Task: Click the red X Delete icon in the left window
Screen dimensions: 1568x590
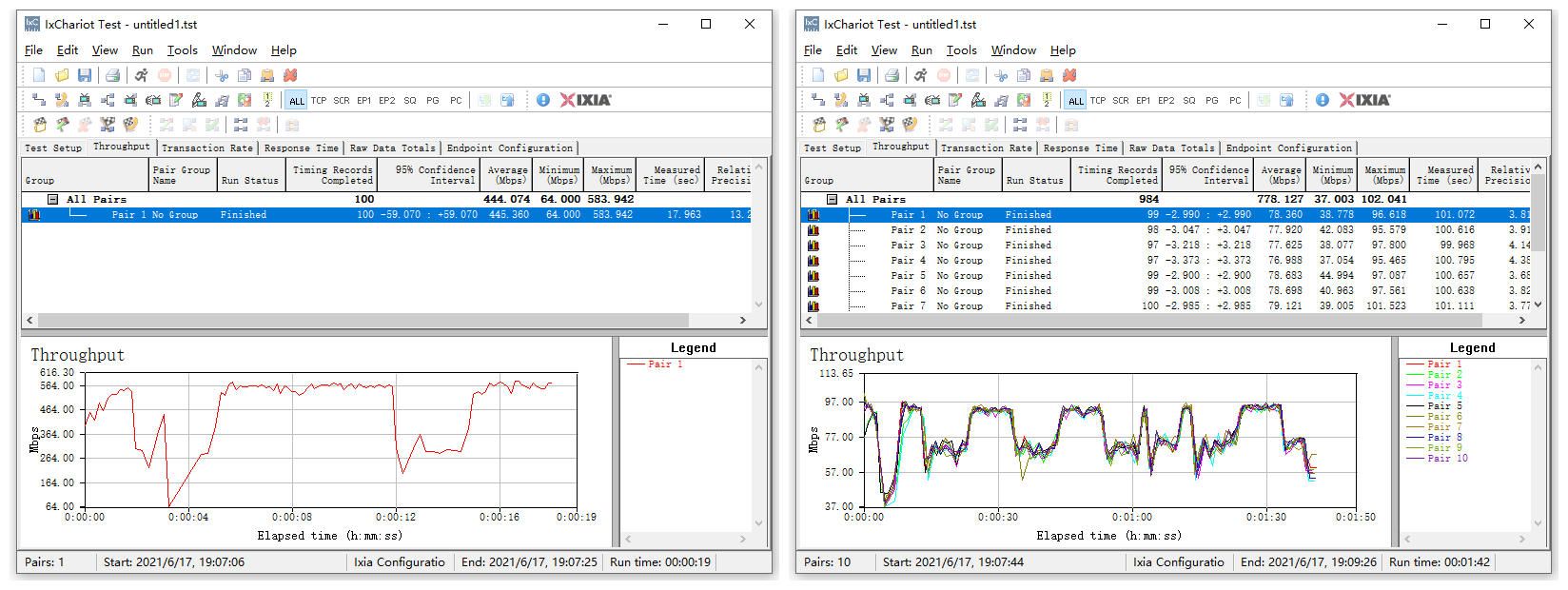Action: 290,75
